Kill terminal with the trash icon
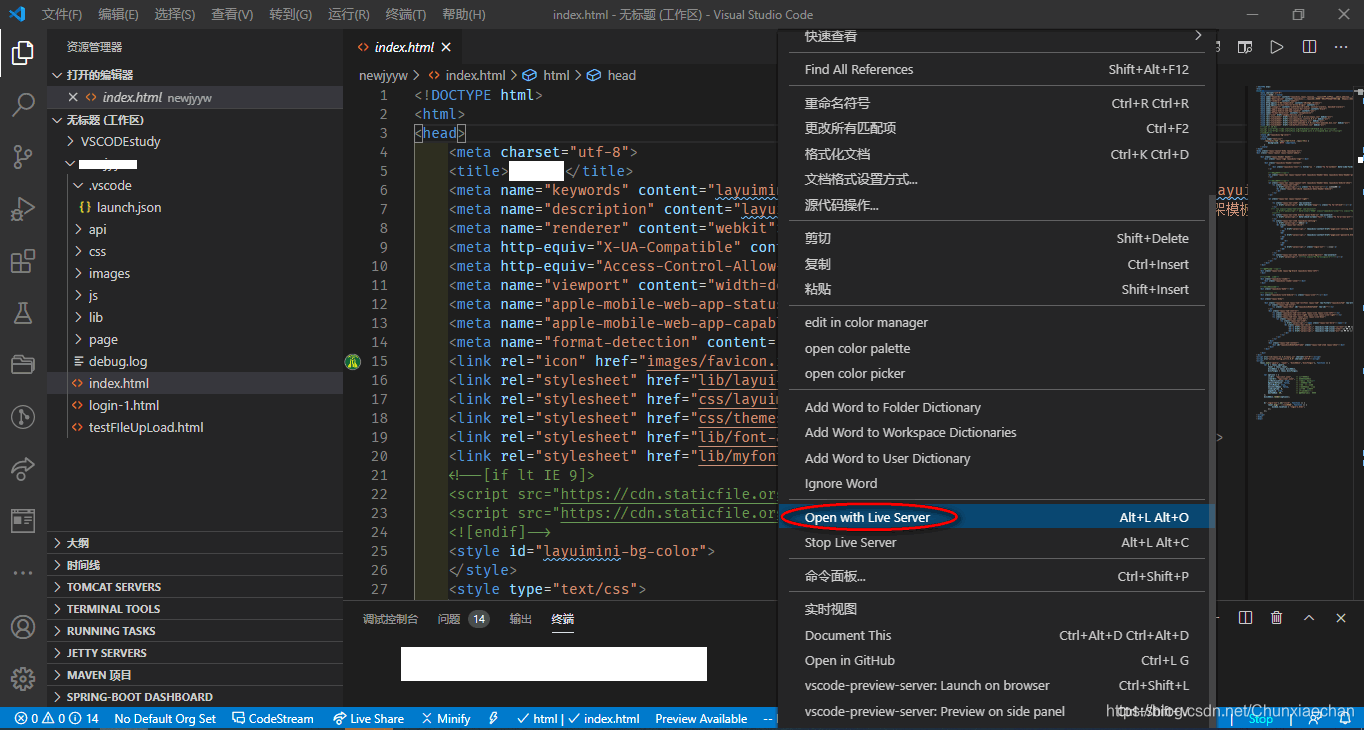The image size is (1364, 730). point(1277,618)
